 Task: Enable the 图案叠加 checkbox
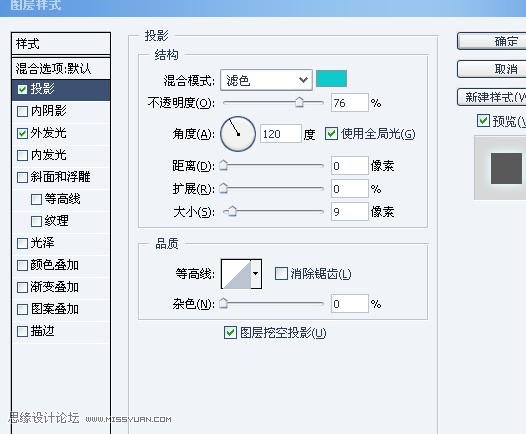(22, 309)
